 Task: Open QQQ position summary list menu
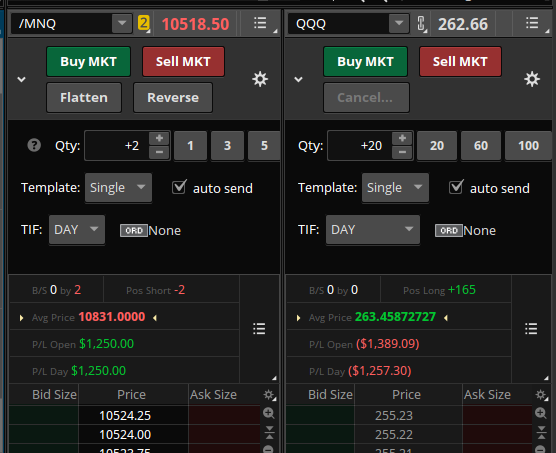click(x=531, y=329)
